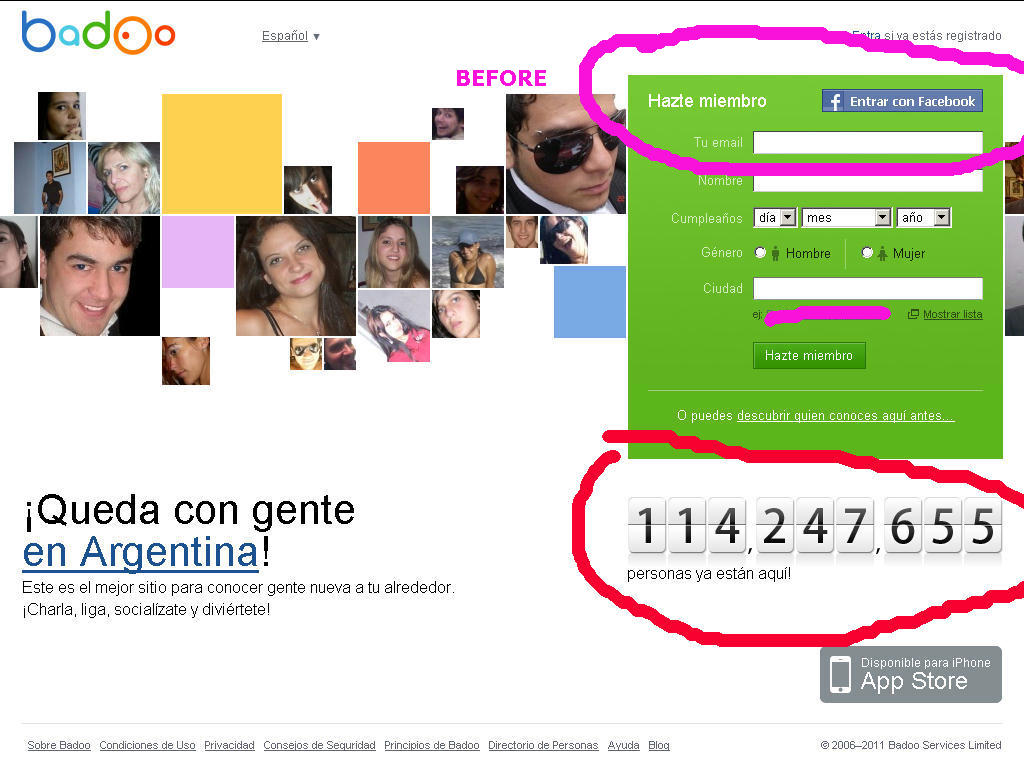Open photo of man standing in blue room
1024x768 pixels.
[x=50, y=178]
